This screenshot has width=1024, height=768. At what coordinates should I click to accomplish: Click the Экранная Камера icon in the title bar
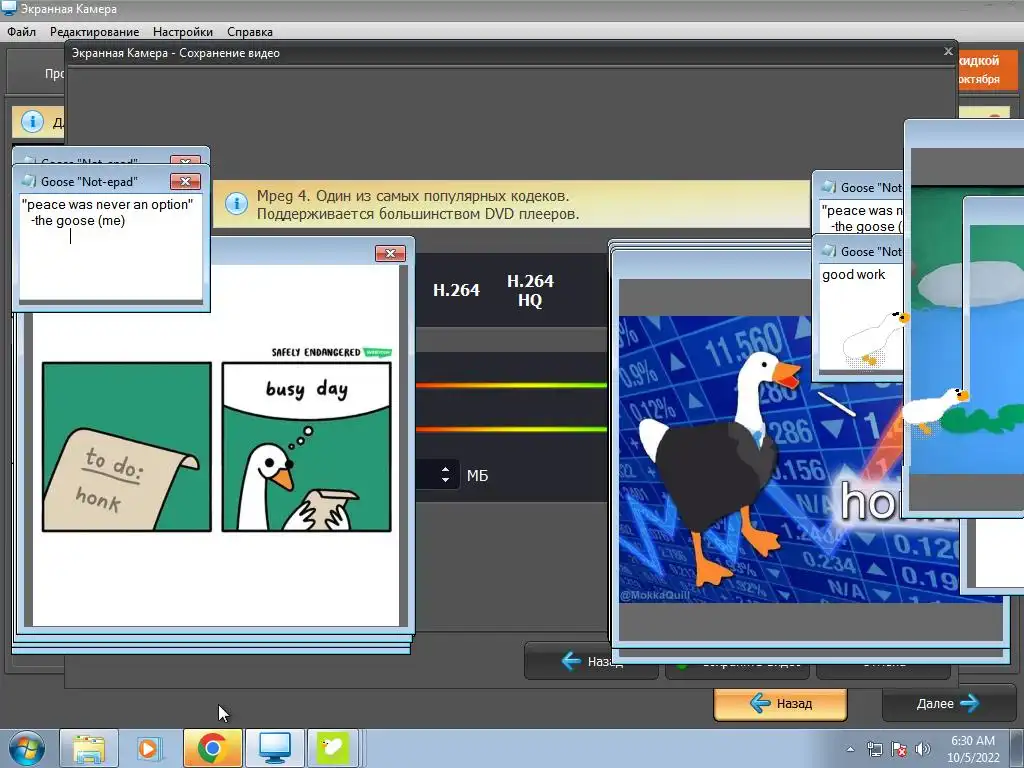[x=8, y=8]
